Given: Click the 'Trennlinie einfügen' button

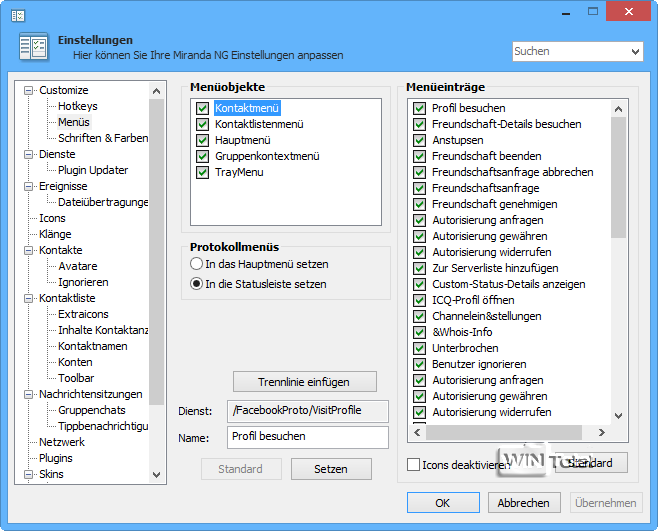Looking at the screenshot, I should [x=305, y=382].
